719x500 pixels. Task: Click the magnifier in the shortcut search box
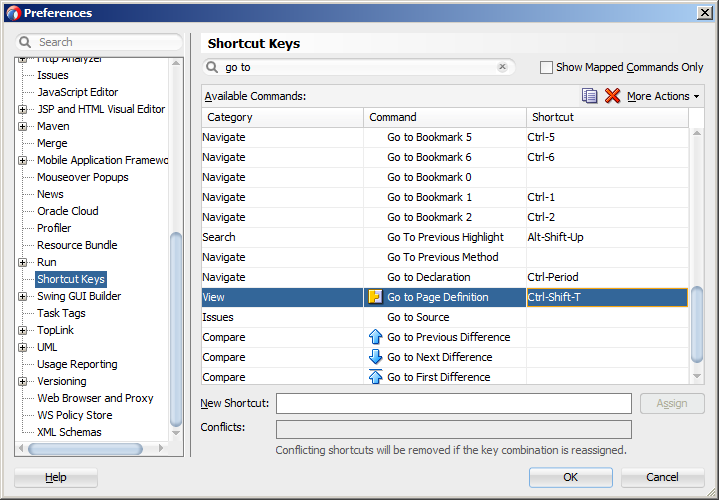tap(212, 67)
